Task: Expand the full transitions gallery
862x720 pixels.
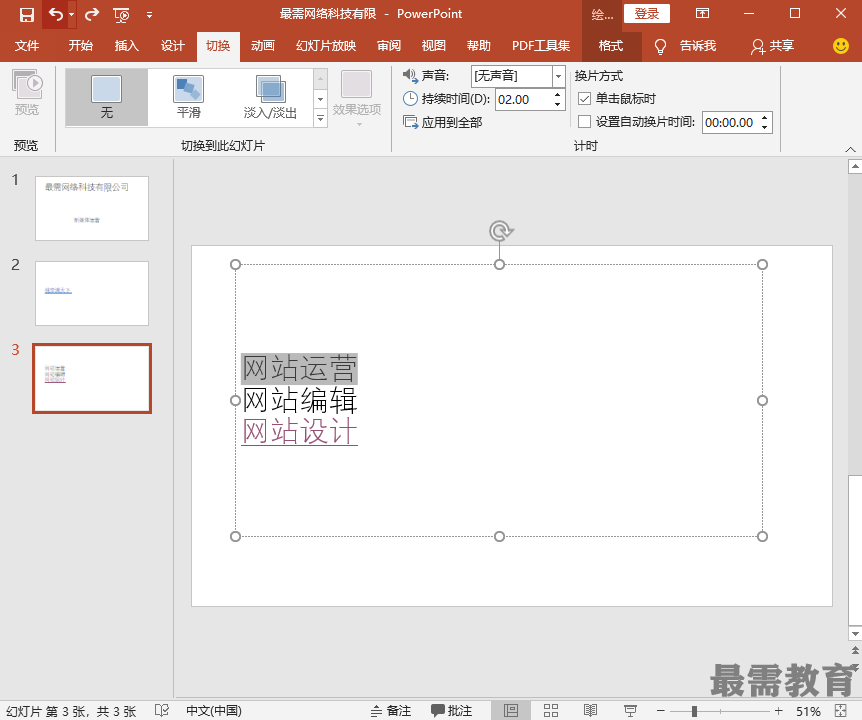Action: [321, 118]
